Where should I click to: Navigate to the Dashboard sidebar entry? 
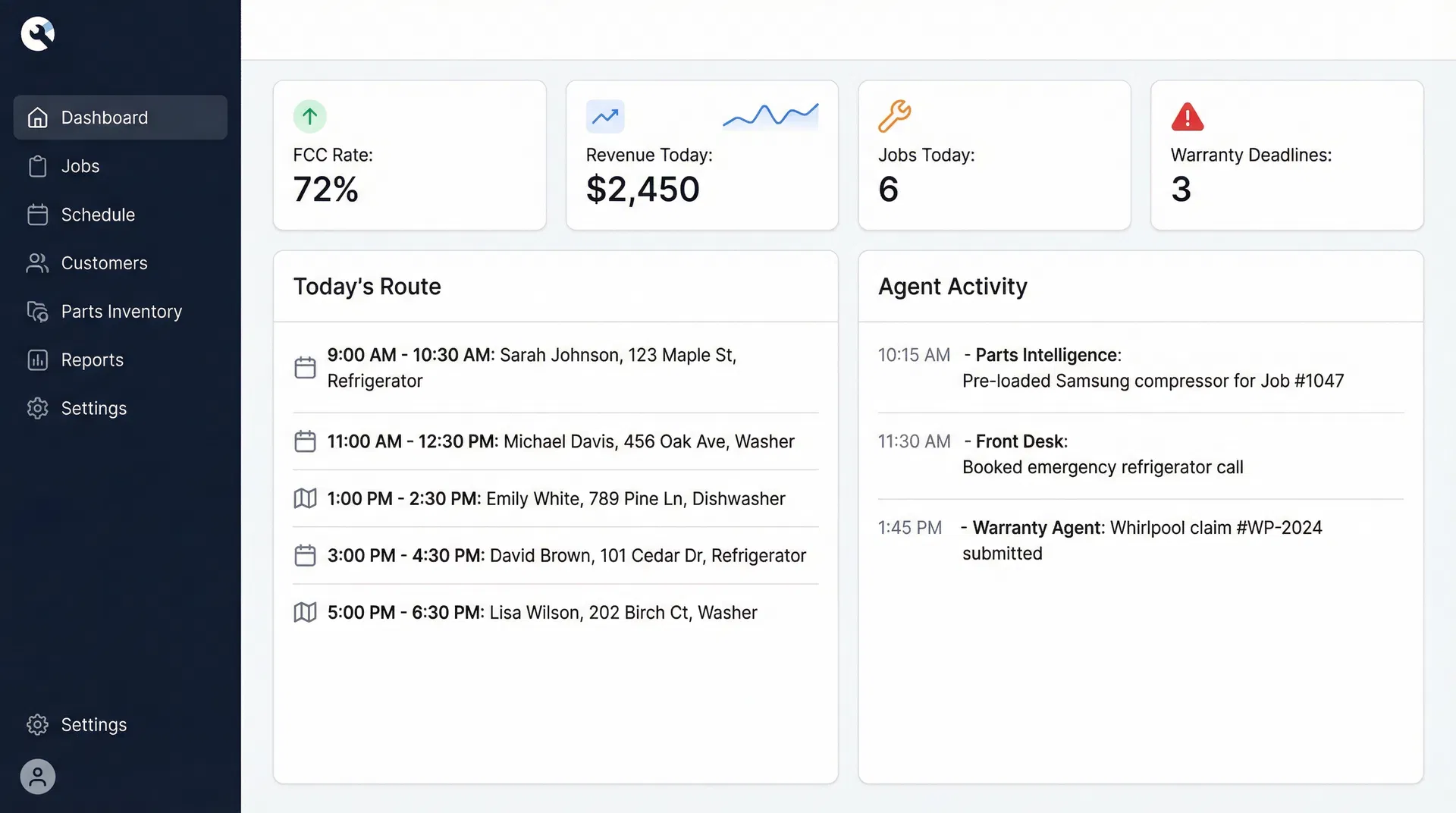click(x=104, y=118)
